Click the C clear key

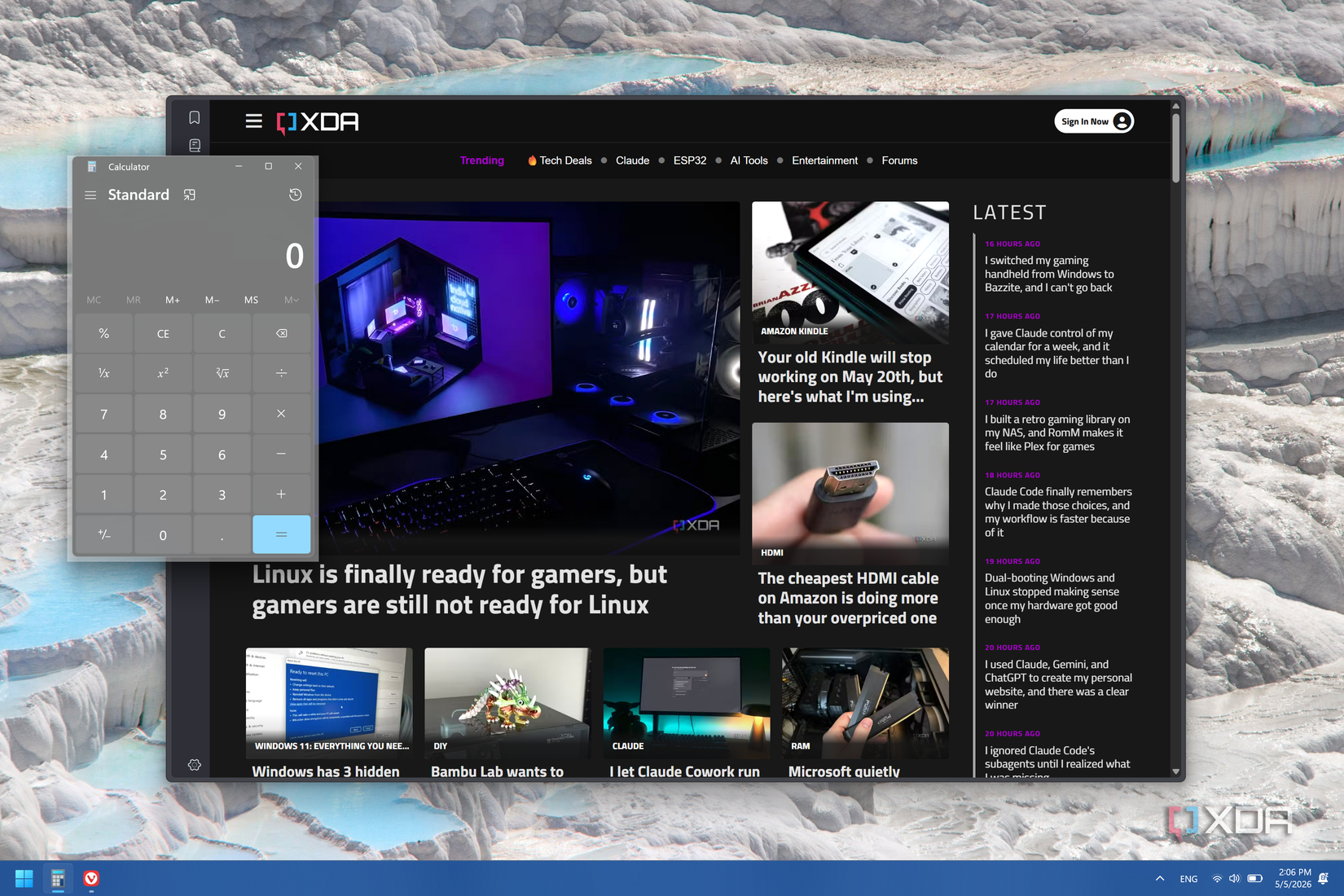(x=222, y=333)
